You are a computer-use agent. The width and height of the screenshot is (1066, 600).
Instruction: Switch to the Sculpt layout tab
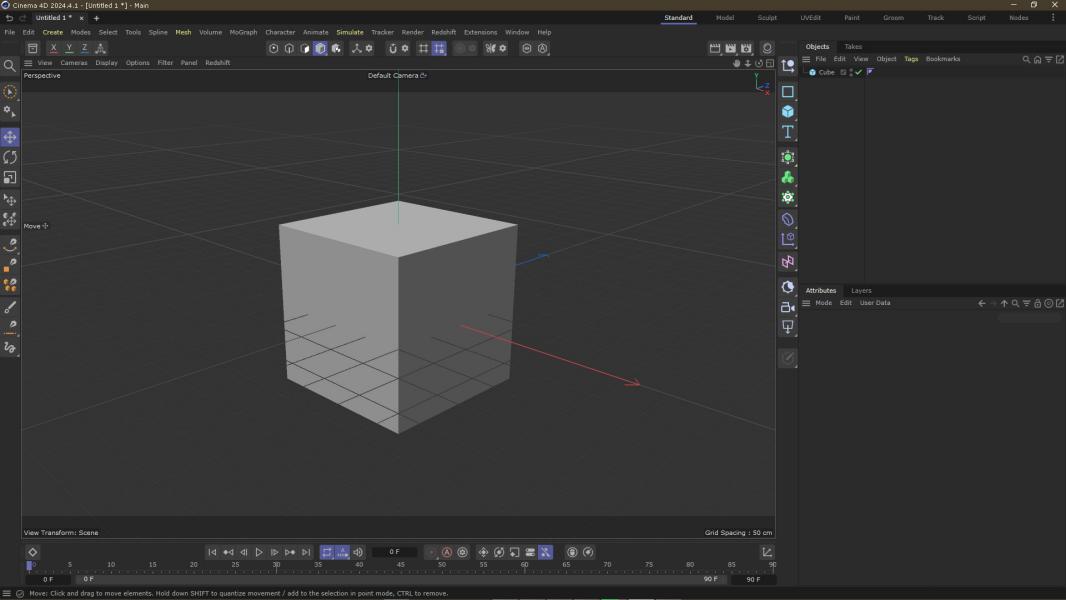point(767,18)
